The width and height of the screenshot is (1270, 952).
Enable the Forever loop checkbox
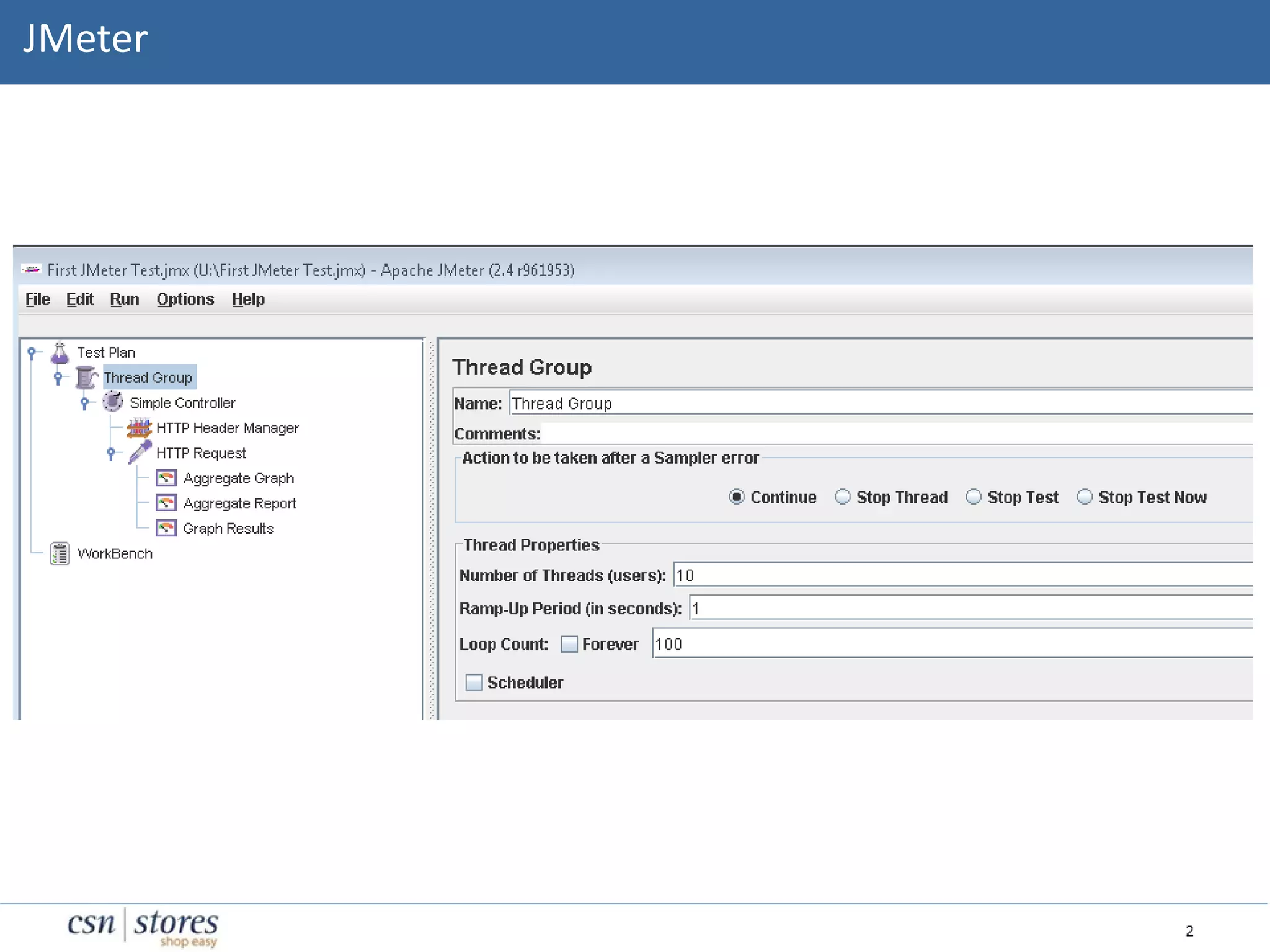point(569,644)
